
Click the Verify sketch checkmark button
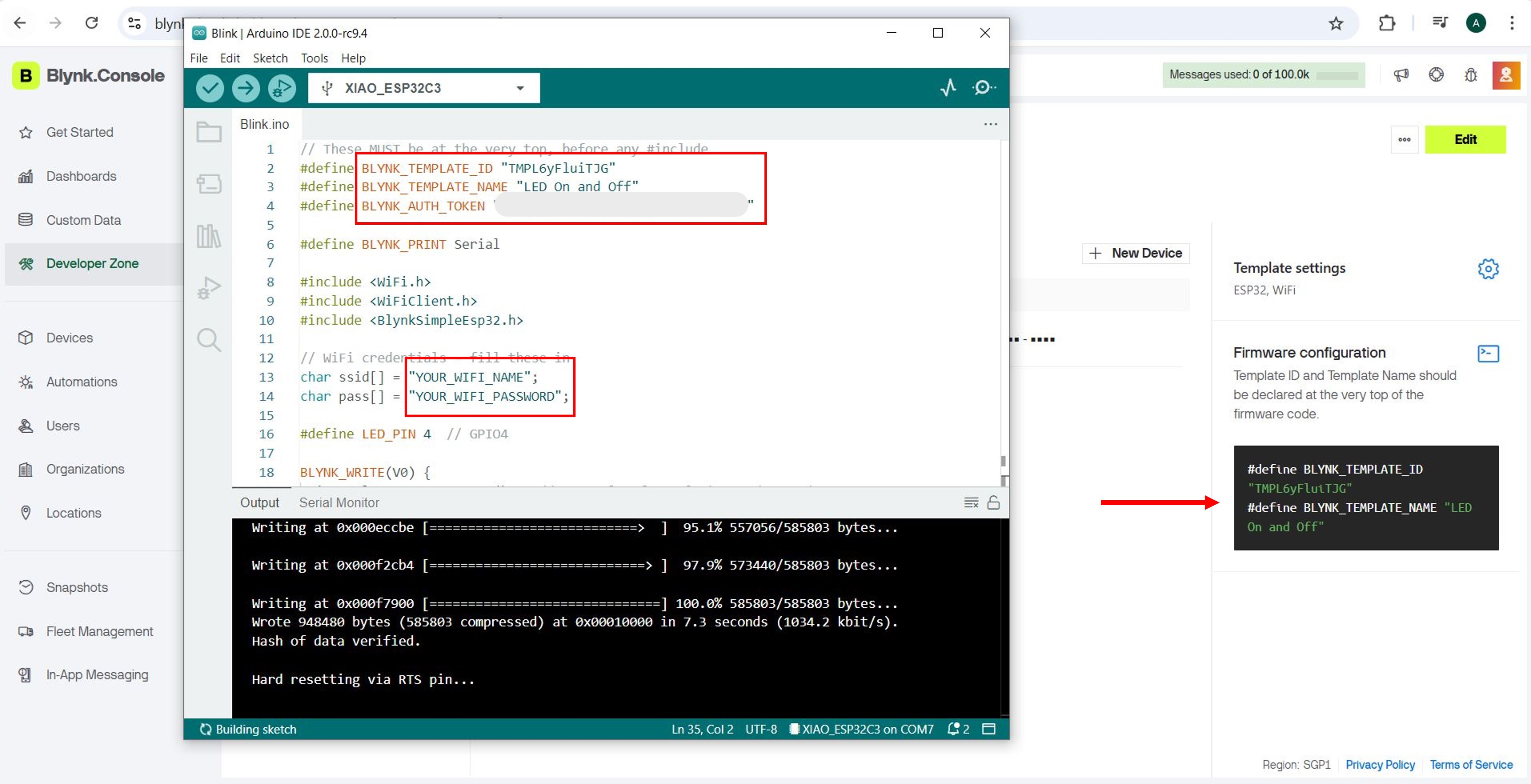tap(210, 88)
